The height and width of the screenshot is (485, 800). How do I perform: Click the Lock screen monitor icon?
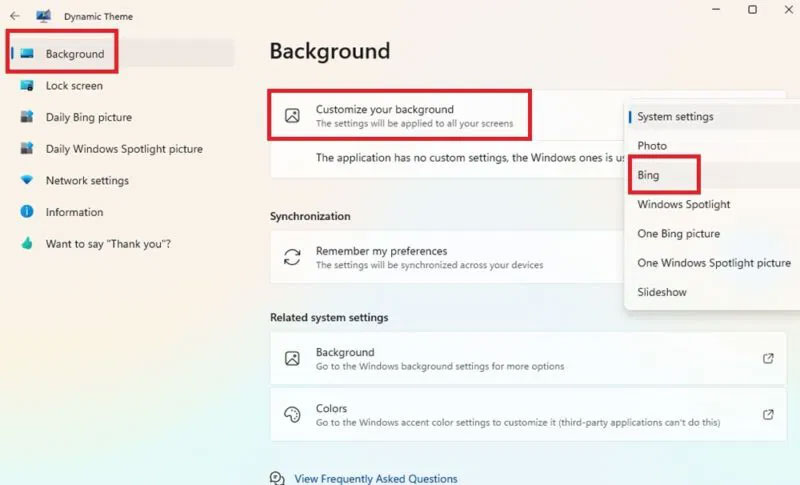point(27,86)
